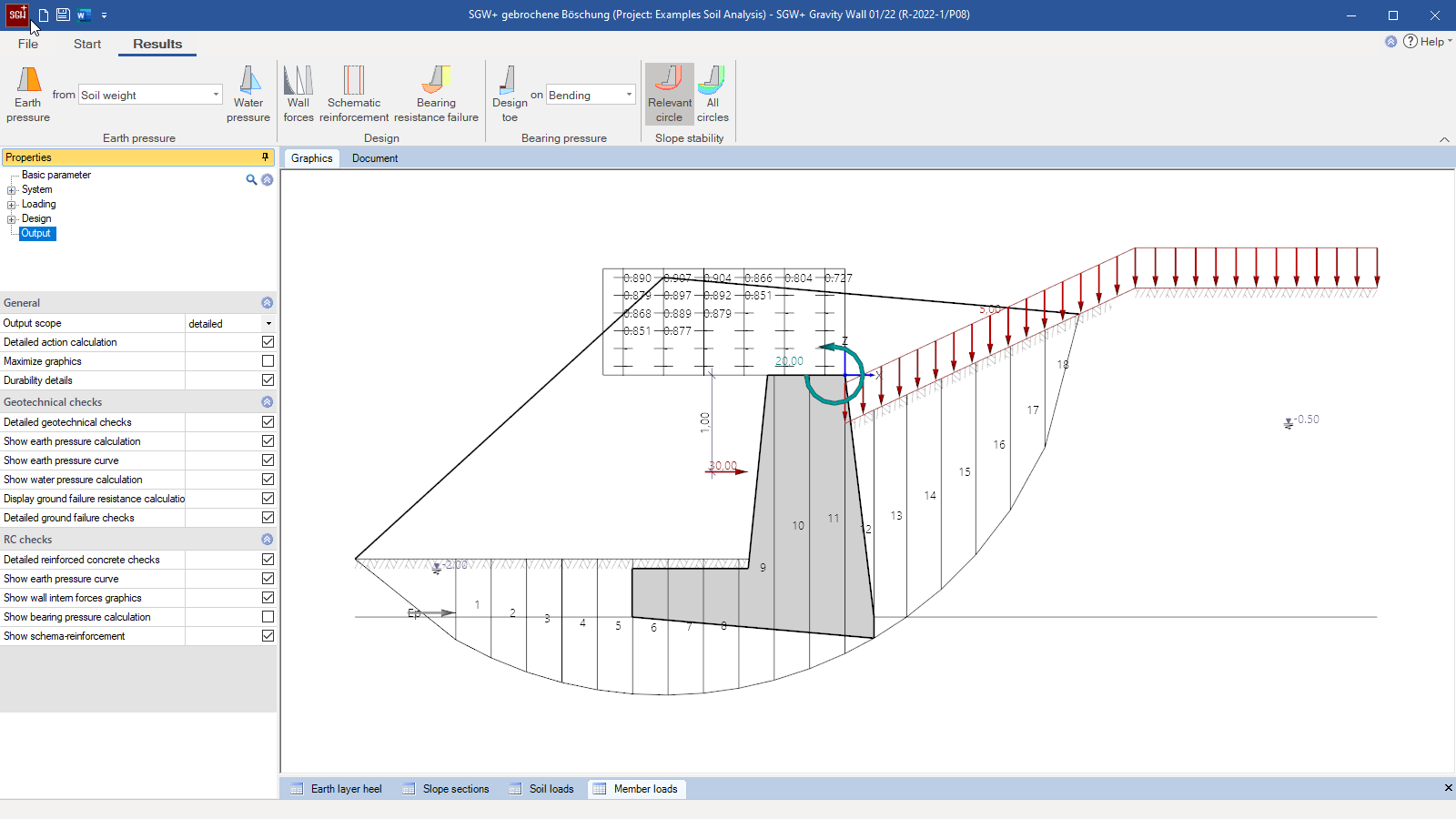Toggle Show earth pressure calculation checkbox
Viewport: 1456px width, 819px height.
268,441
